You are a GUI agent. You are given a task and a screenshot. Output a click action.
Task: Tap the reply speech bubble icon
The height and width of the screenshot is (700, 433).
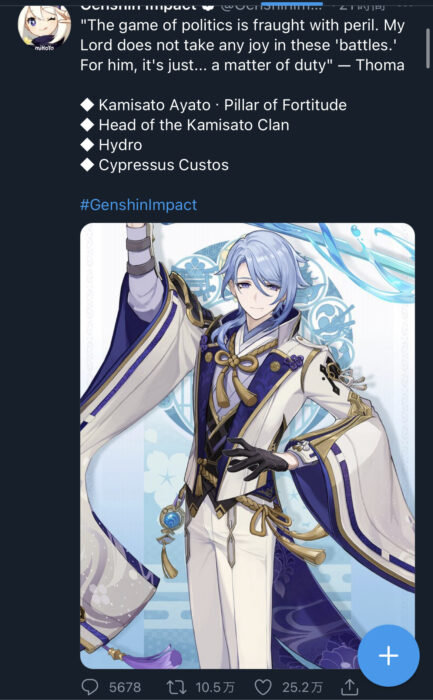[89, 687]
